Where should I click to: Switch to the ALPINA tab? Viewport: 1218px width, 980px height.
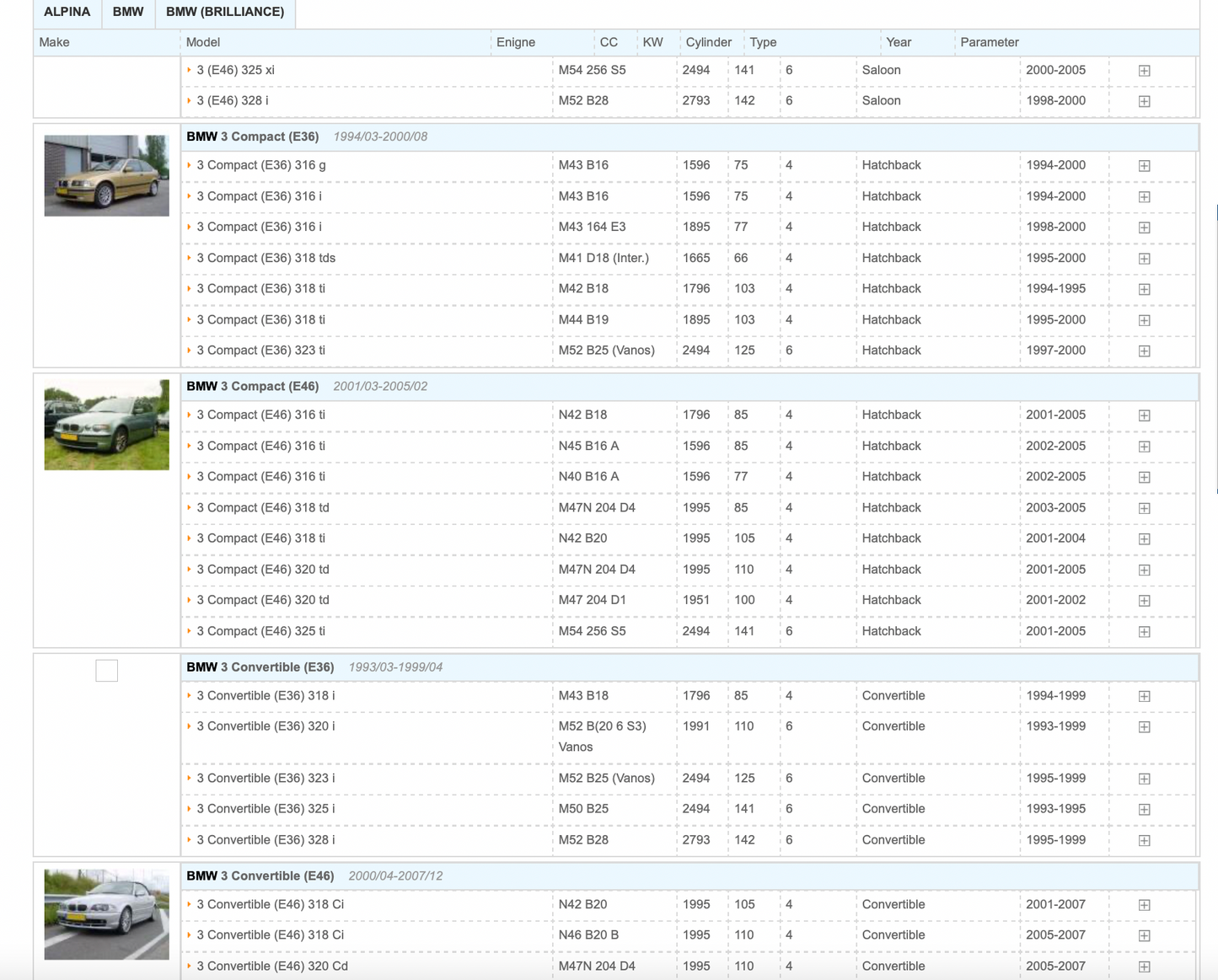click(67, 13)
